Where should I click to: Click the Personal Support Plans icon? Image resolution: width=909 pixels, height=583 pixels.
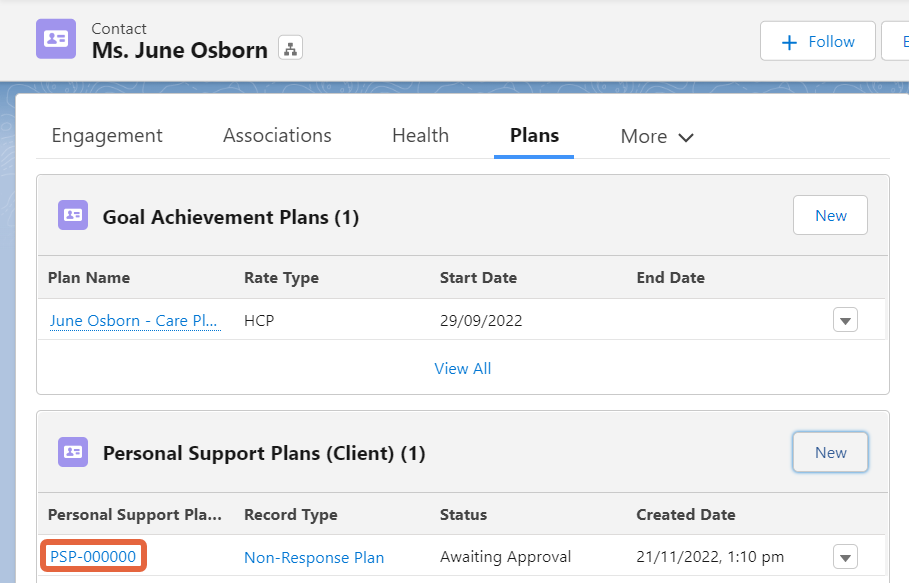(x=73, y=452)
